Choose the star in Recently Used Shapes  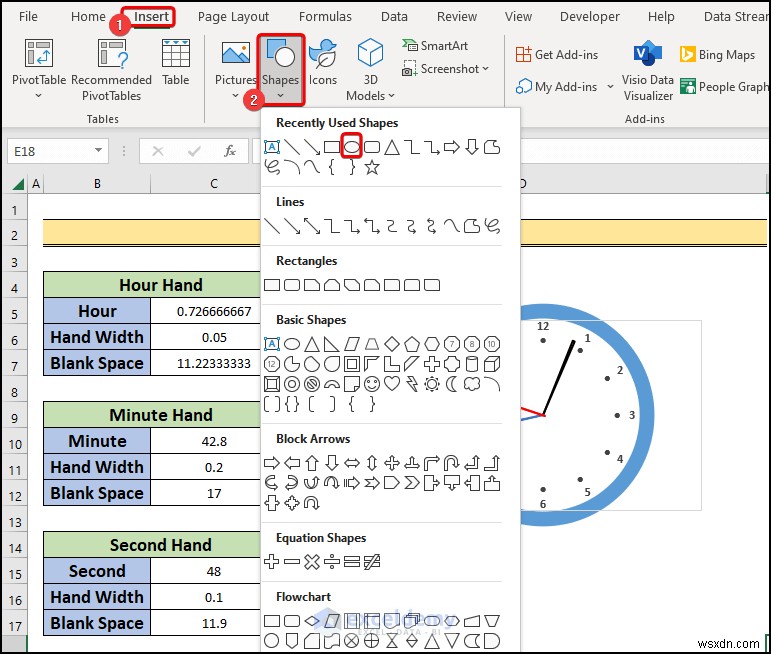(x=372, y=167)
